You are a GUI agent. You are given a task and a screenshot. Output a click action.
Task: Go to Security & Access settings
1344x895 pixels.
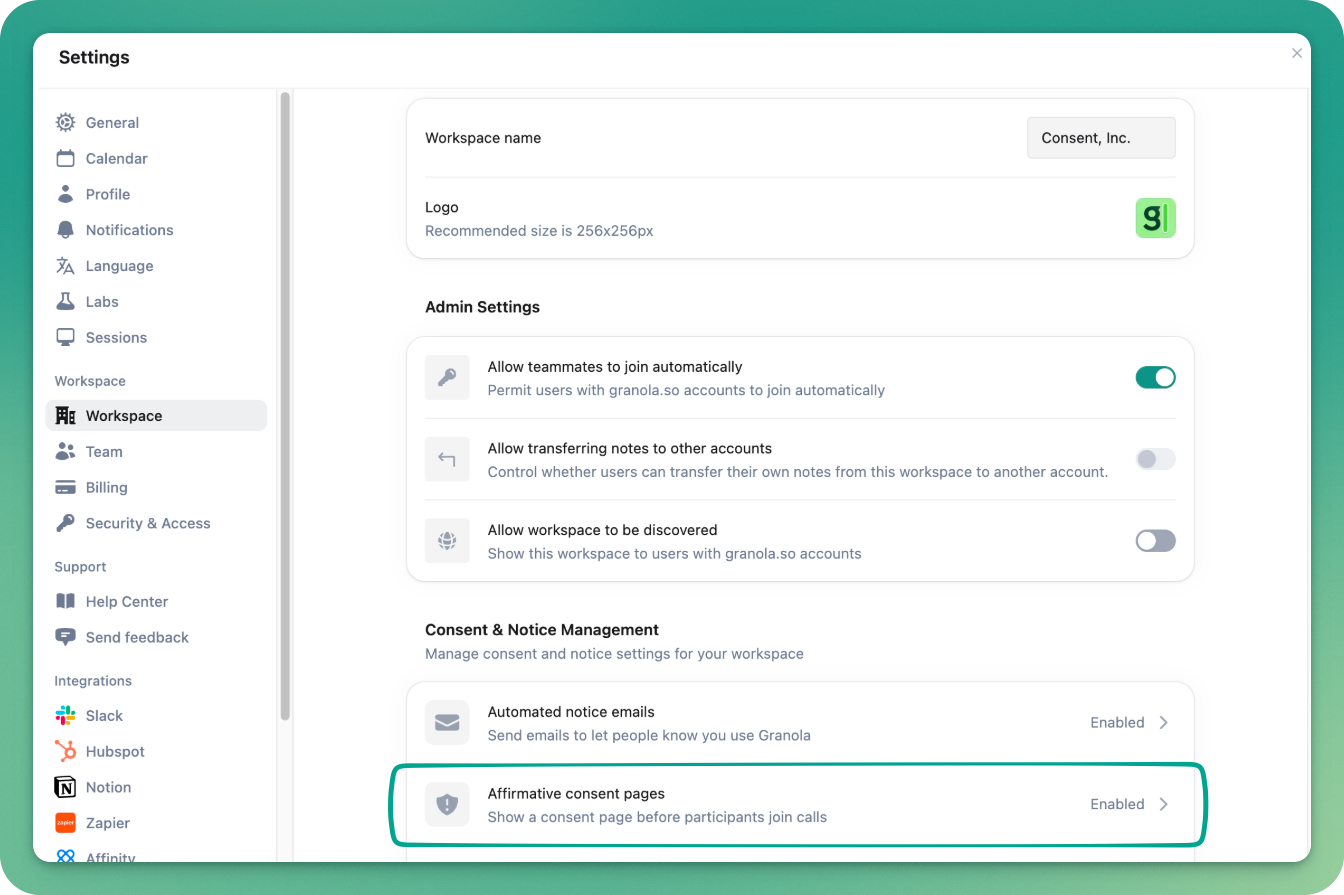[x=148, y=524]
